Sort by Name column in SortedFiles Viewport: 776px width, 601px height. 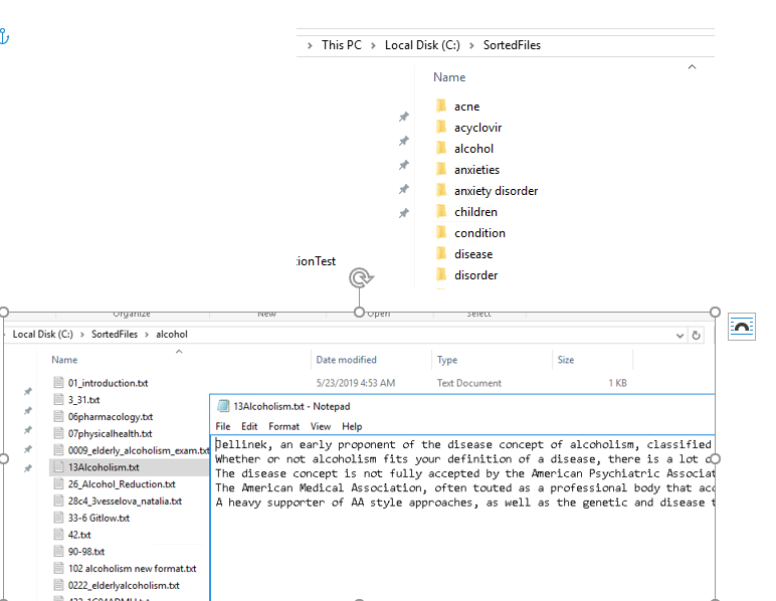(449, 77)
